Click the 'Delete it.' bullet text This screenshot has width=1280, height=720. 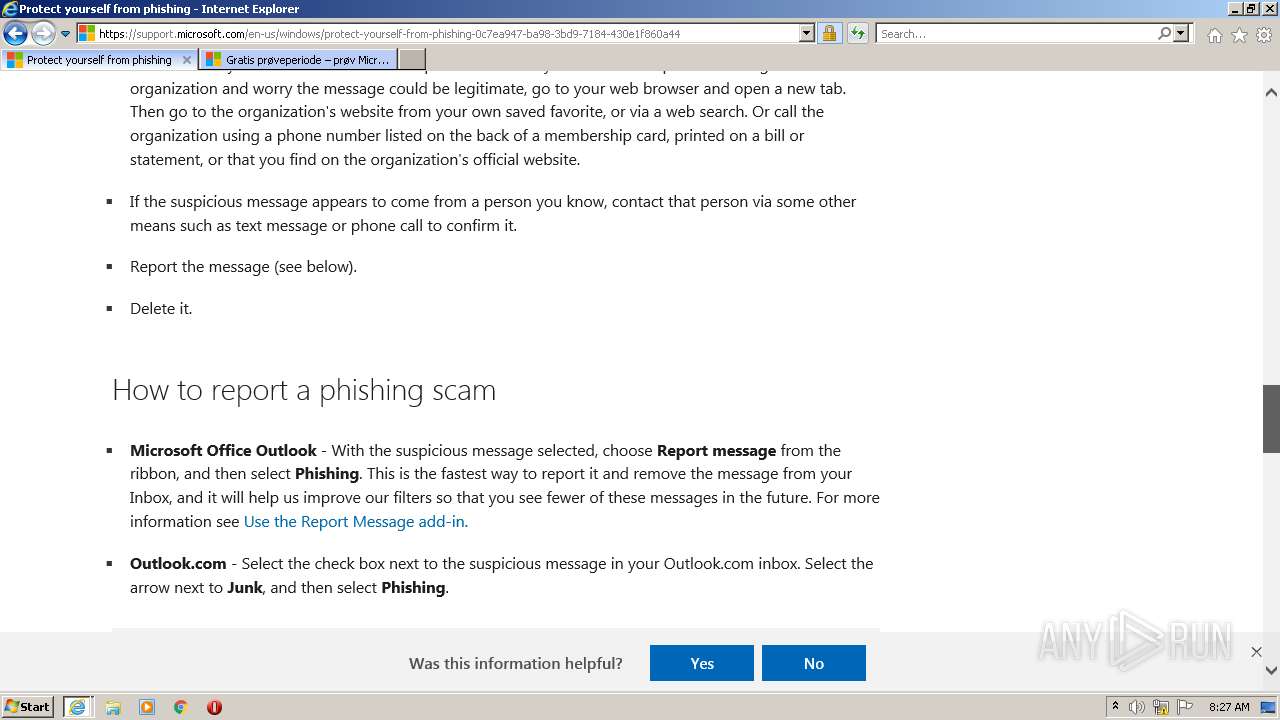161,308
